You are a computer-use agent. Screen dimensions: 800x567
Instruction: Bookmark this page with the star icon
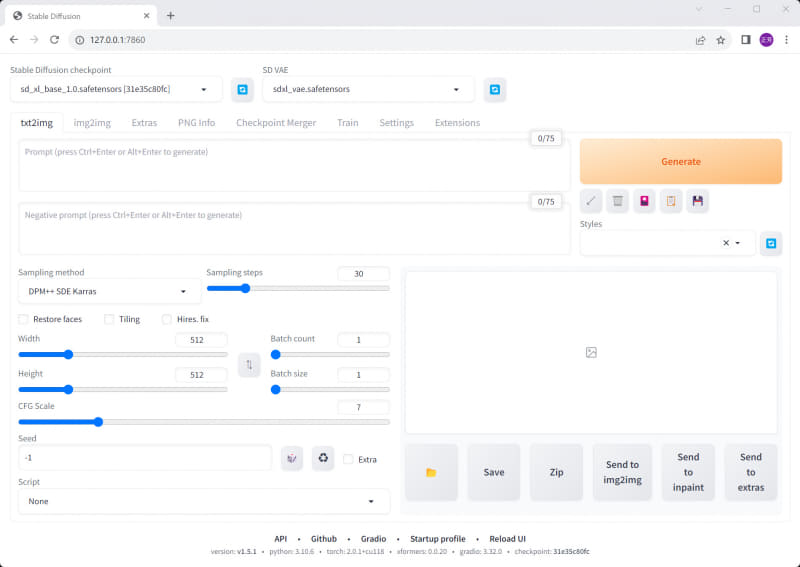pos(720,40)
